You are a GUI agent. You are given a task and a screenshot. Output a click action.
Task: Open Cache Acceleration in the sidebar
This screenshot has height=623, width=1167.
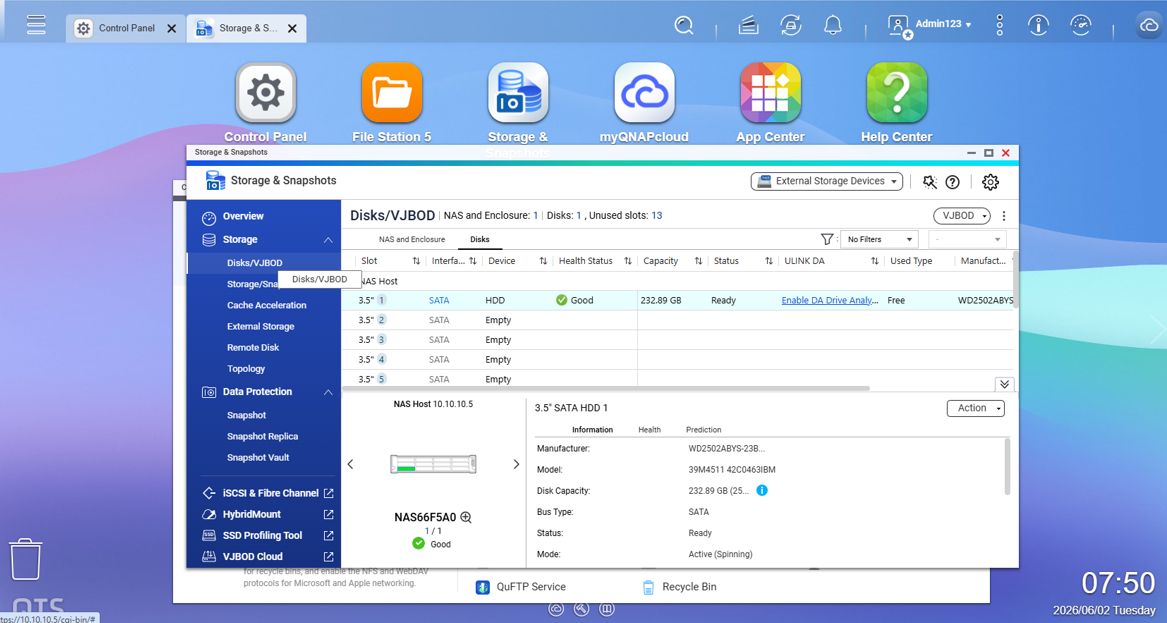coord(266,305)
